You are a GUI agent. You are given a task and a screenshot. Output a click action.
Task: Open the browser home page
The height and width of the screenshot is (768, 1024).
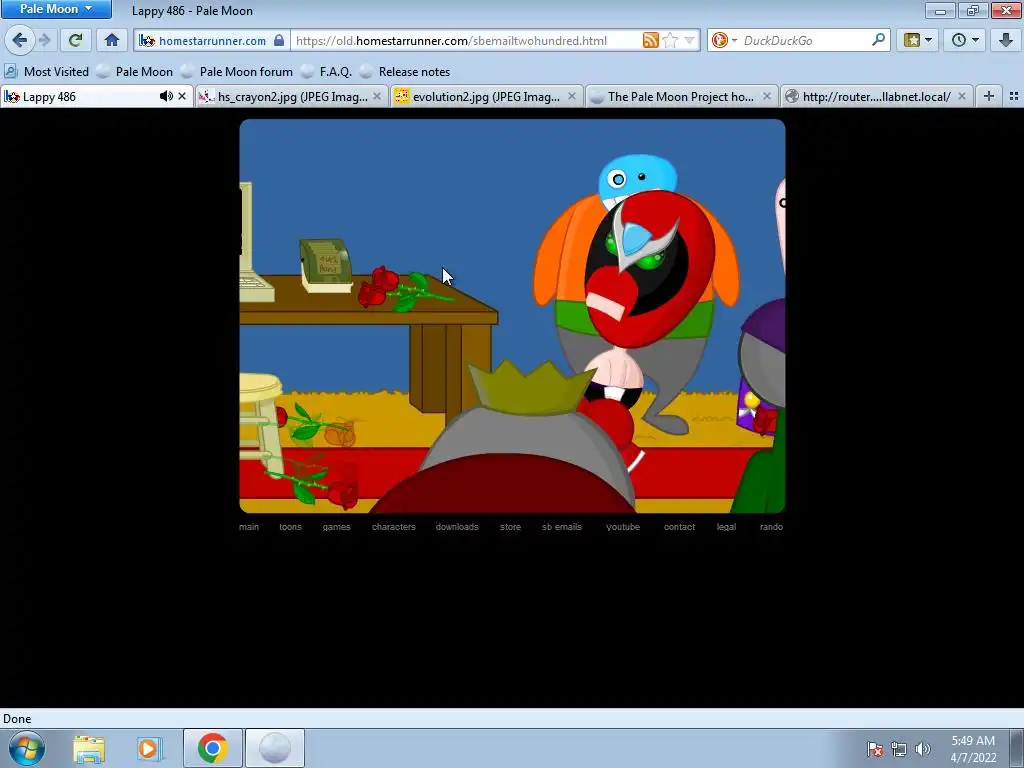[112, 40]
